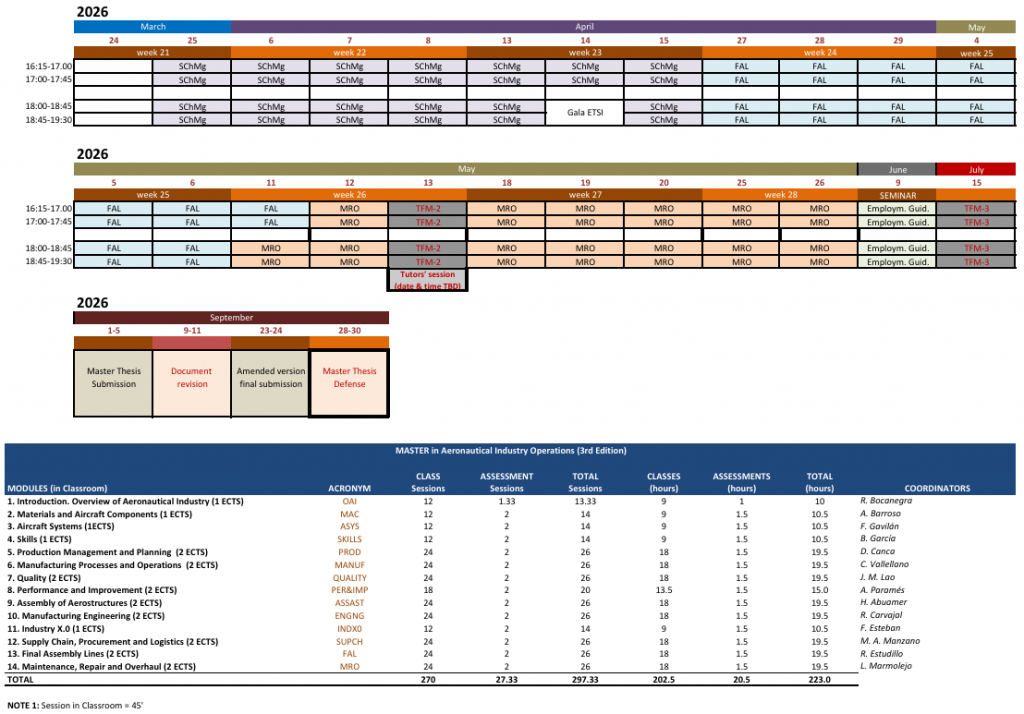Click the Master title banner of modules table
This screenshot has height=714, width=1024.
[510, 451]
